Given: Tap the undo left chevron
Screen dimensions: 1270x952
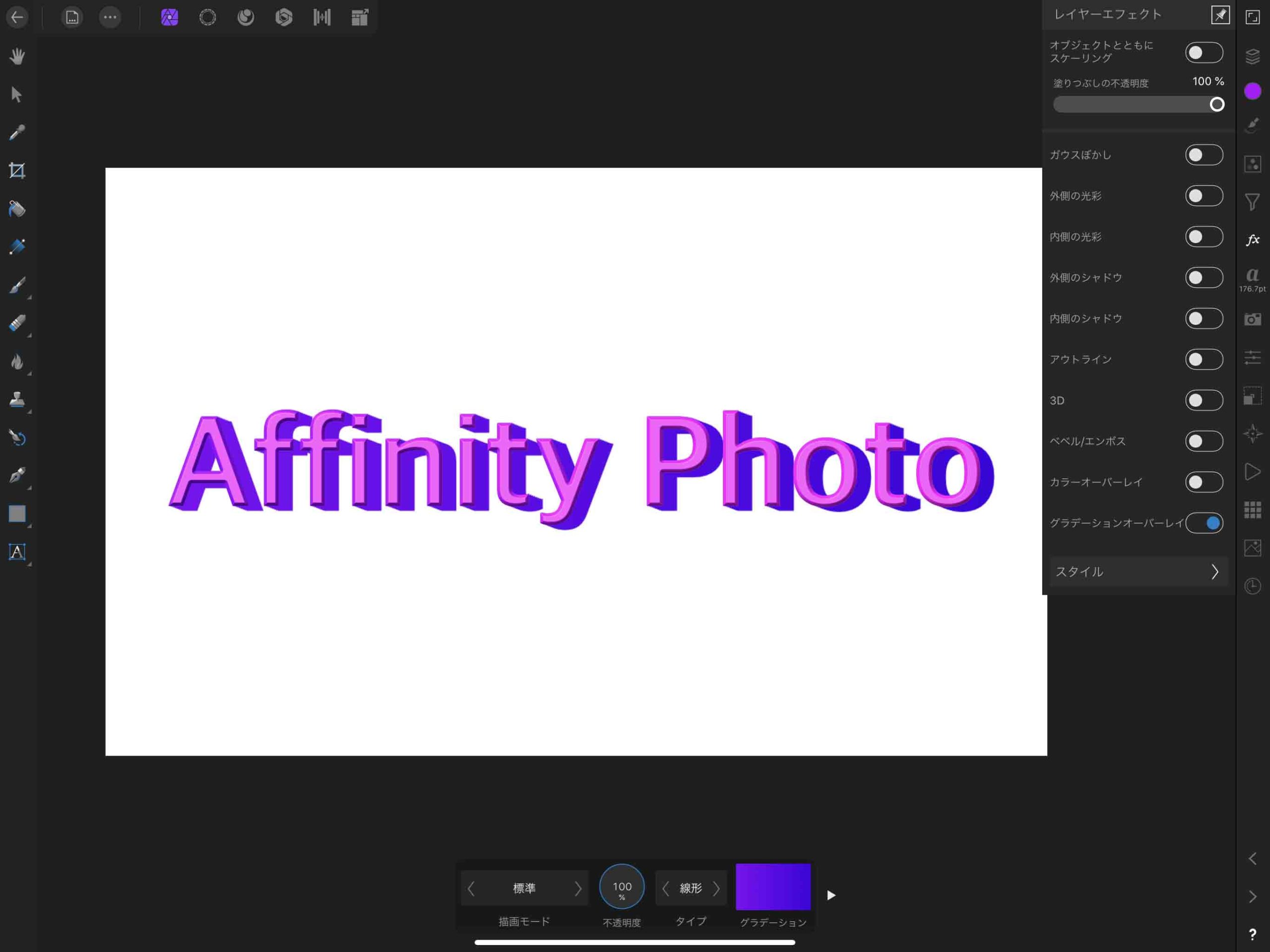Looking at the screenshot, I should point(1252,858).
